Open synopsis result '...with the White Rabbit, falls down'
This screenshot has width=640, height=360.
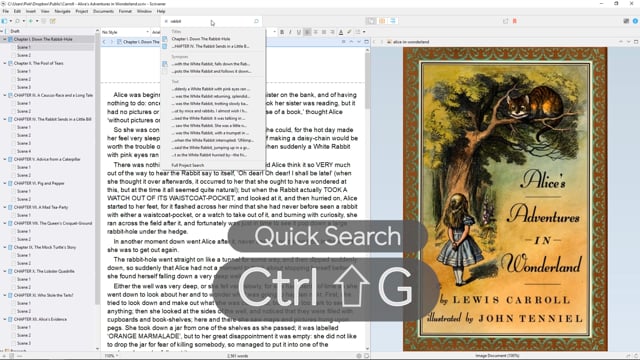(211, 64)
